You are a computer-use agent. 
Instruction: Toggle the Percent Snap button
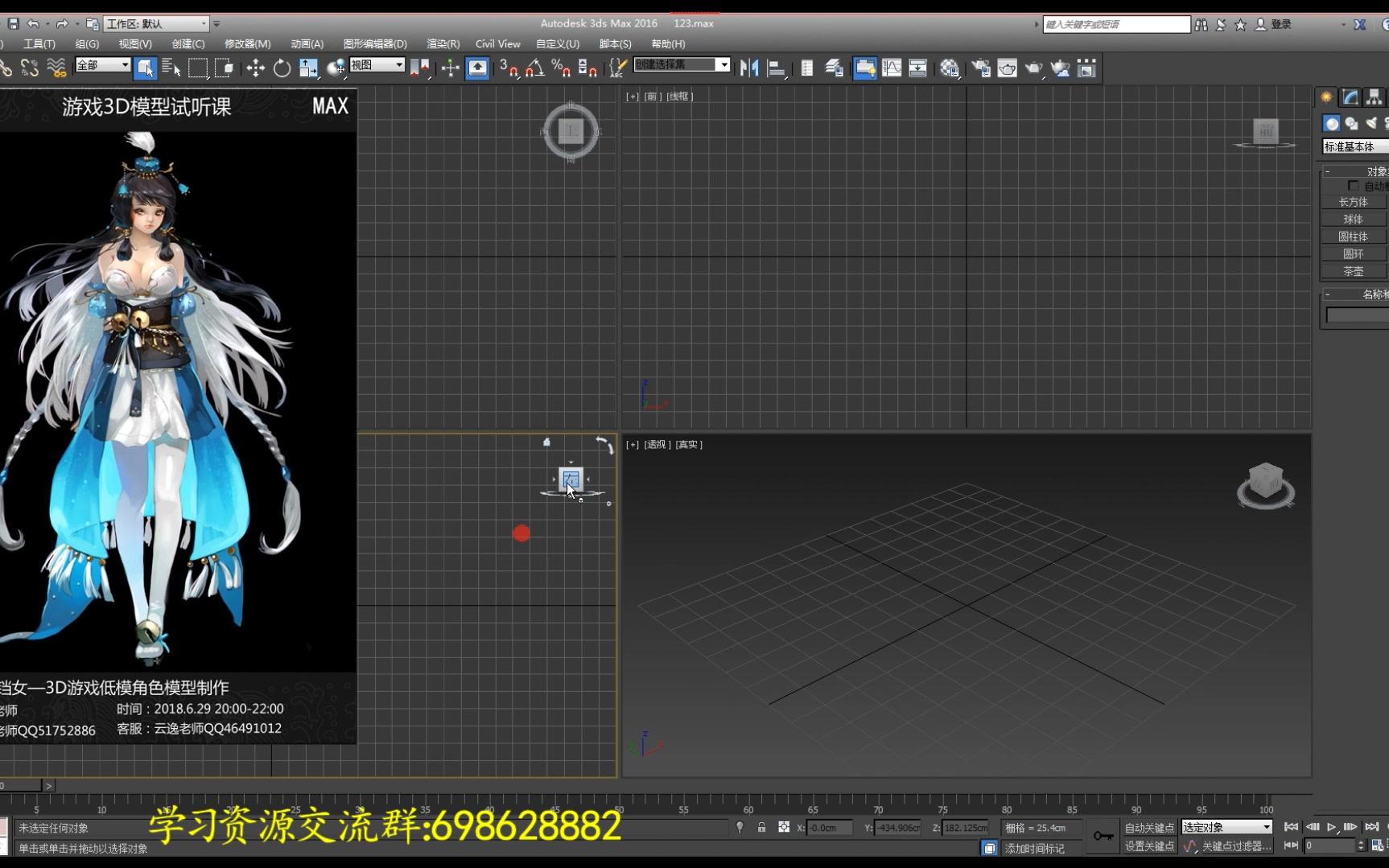click(562, 68)
